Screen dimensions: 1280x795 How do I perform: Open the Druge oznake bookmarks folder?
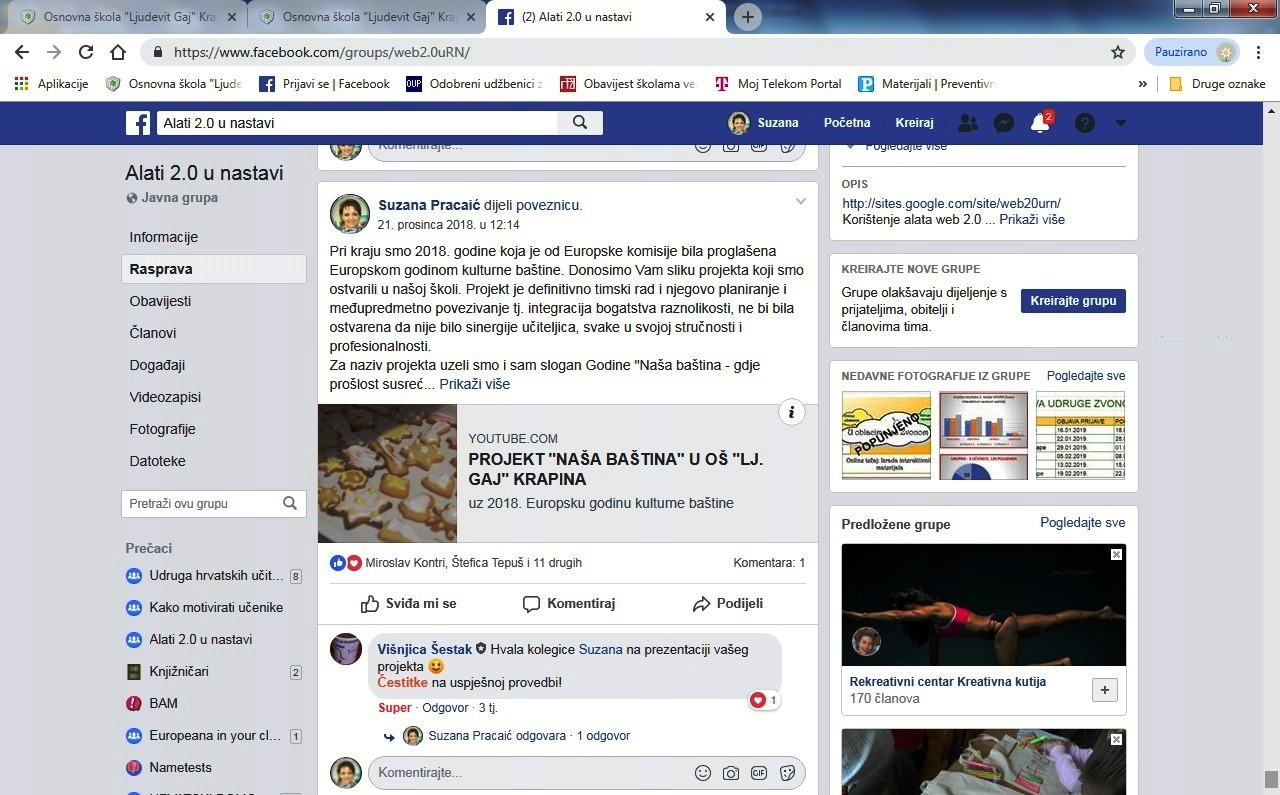(1217, 84)
